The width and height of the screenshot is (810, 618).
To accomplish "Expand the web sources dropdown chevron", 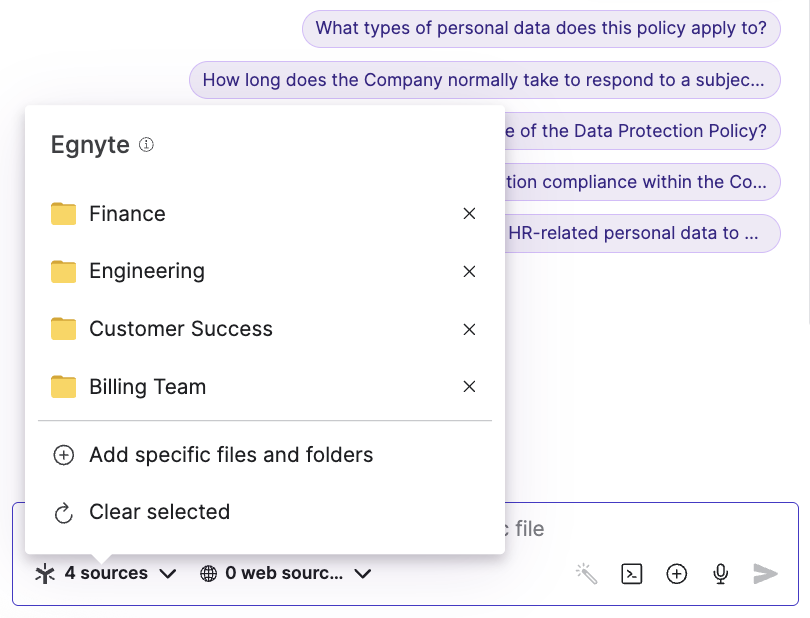I will pos(363,574).
